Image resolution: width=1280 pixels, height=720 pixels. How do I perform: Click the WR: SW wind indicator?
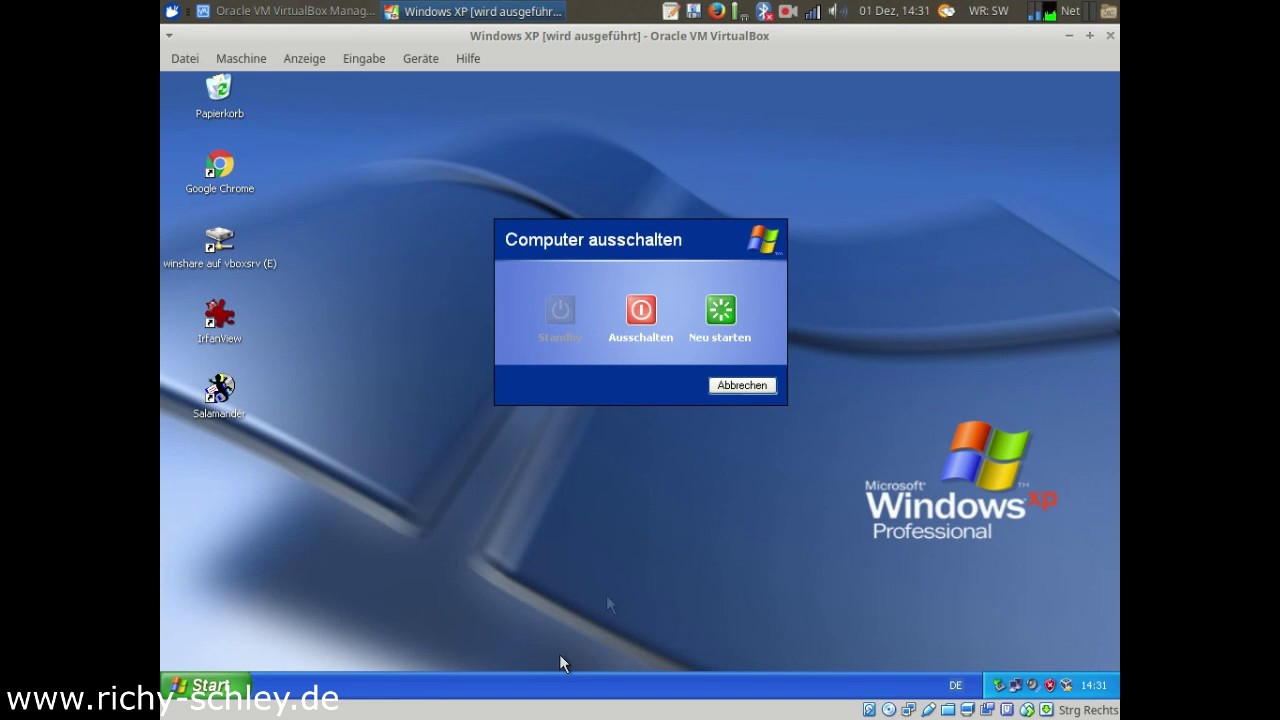tap(989, 11)
